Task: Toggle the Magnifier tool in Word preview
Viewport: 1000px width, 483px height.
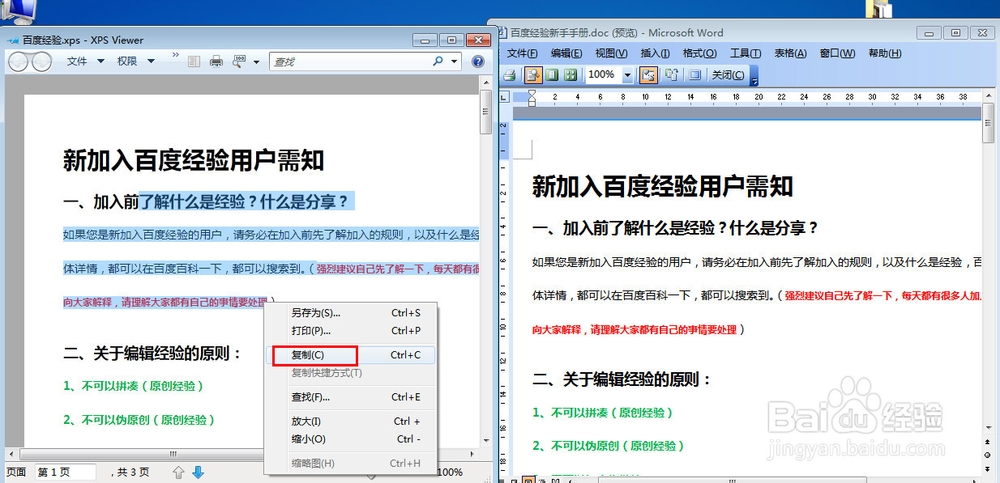Action: pos(533,75)
